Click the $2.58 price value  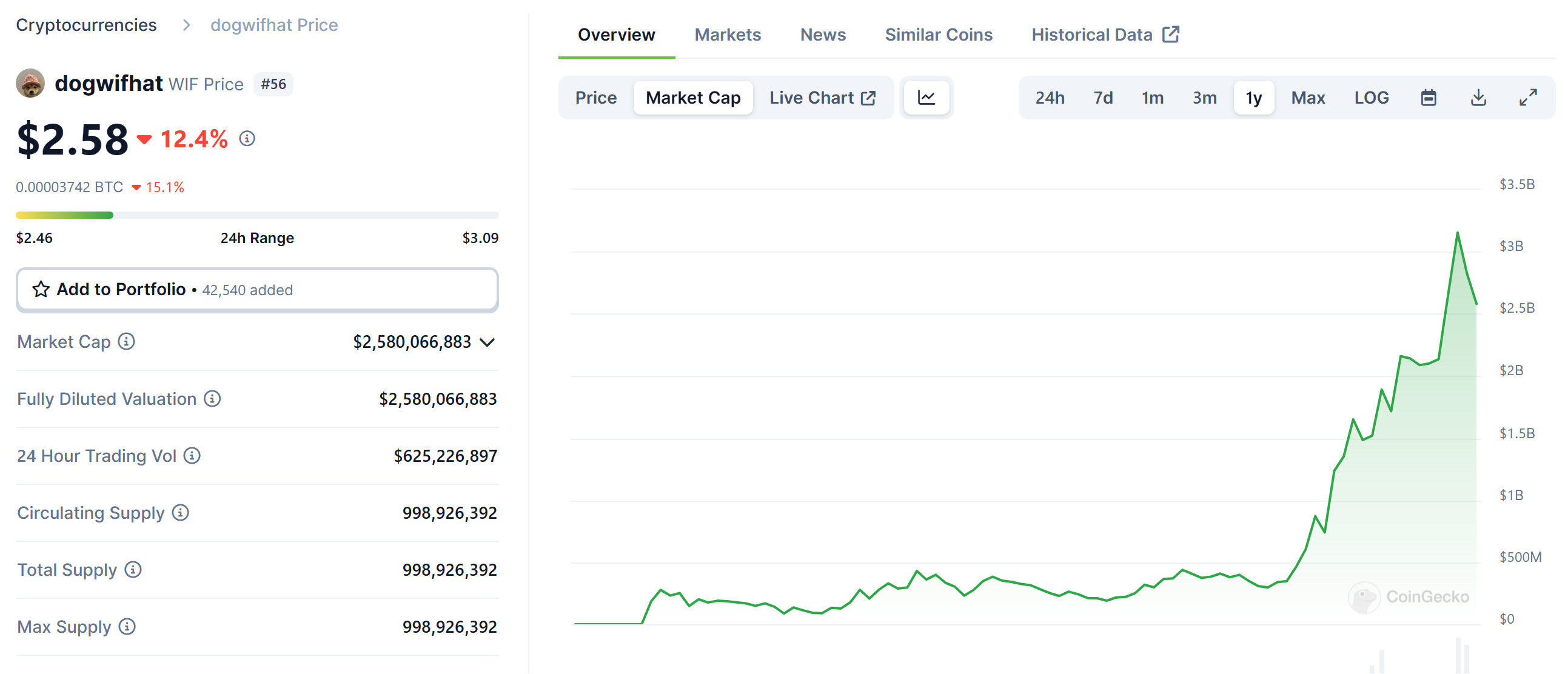72,139
